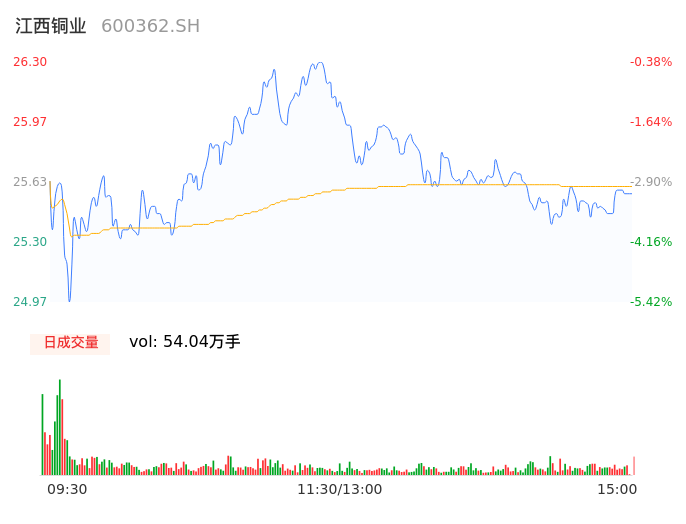
Task: Click the 25.63 price axis label
Action: click(x=30, y=182)
